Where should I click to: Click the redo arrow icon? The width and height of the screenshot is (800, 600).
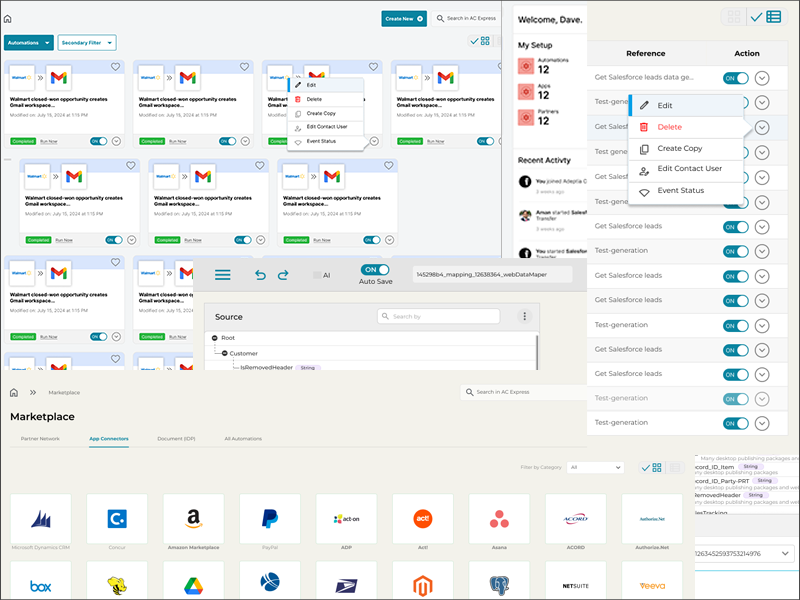[x=283, y=275]
